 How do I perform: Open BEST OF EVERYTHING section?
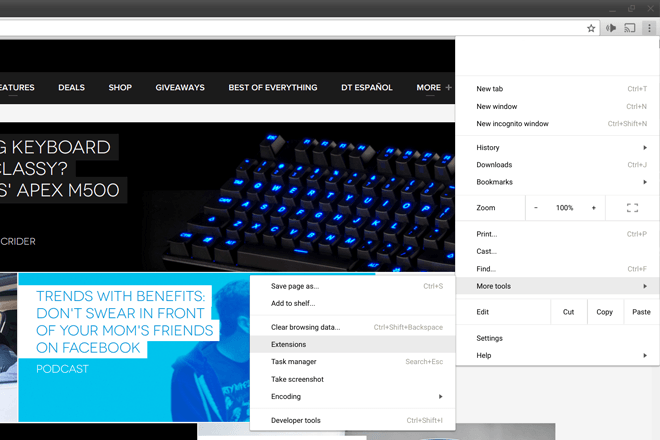coord(273,88)
